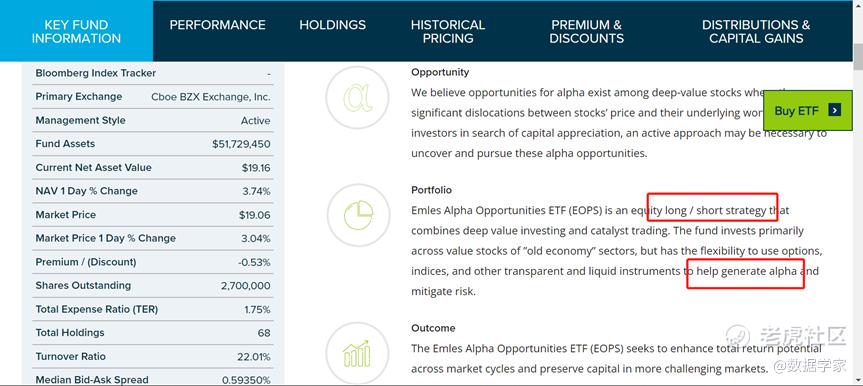The image size is (863, 386).
Task: Click the Fund Assets row value
Action: point(241,144)
